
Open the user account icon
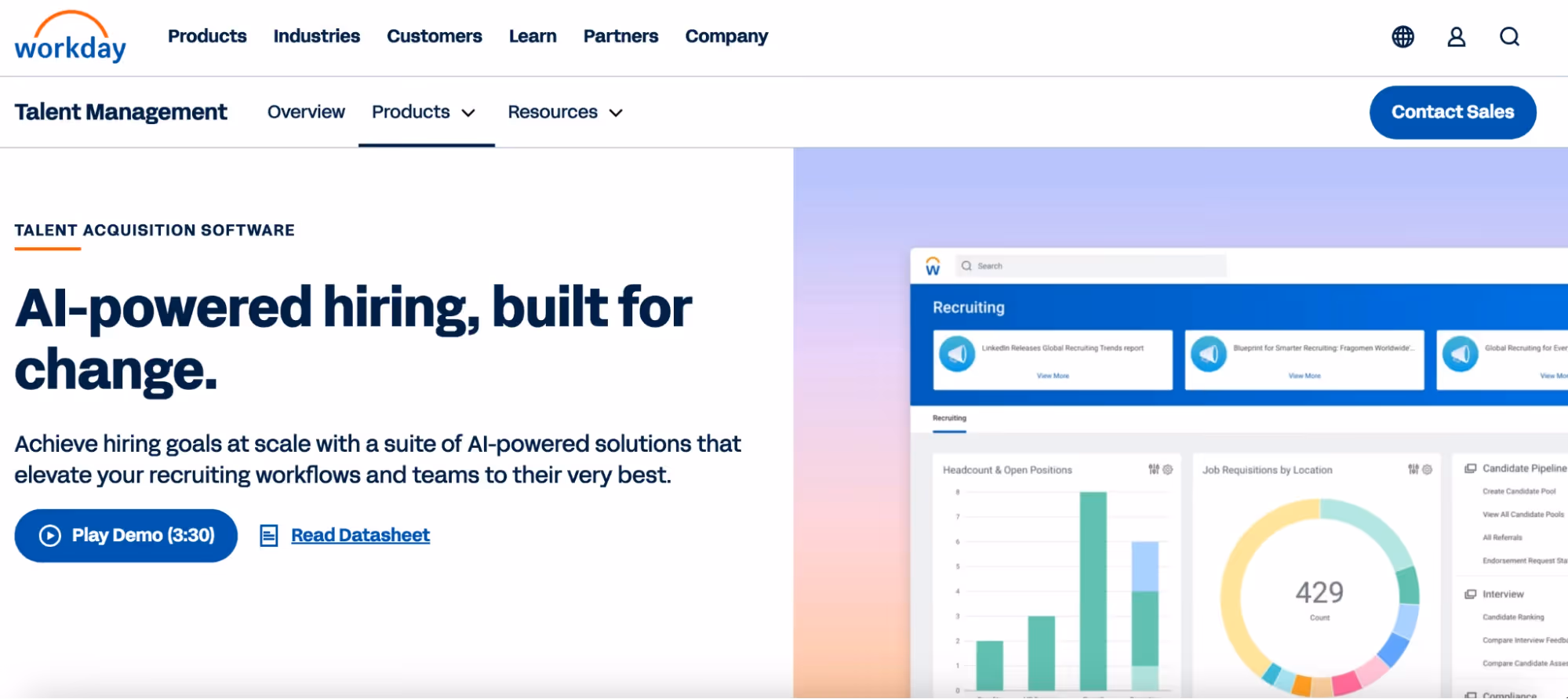[1456, 37]
